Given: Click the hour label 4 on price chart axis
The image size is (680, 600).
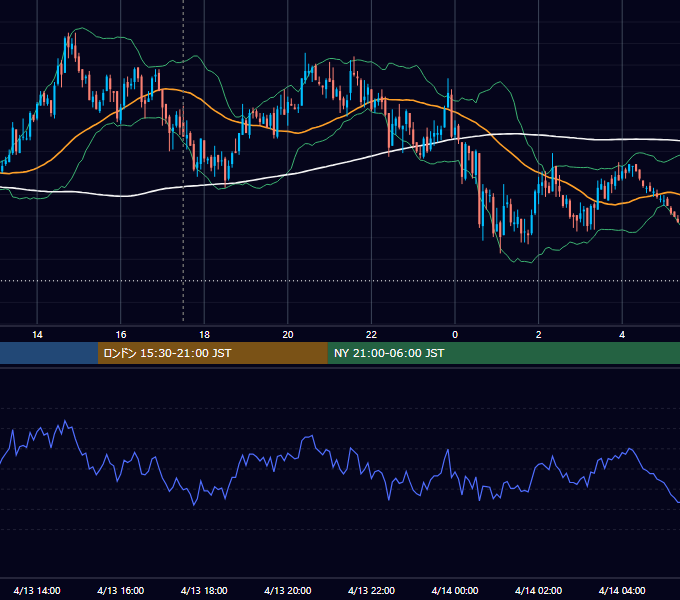Looking at the screenshot, I should coord(622,335).
